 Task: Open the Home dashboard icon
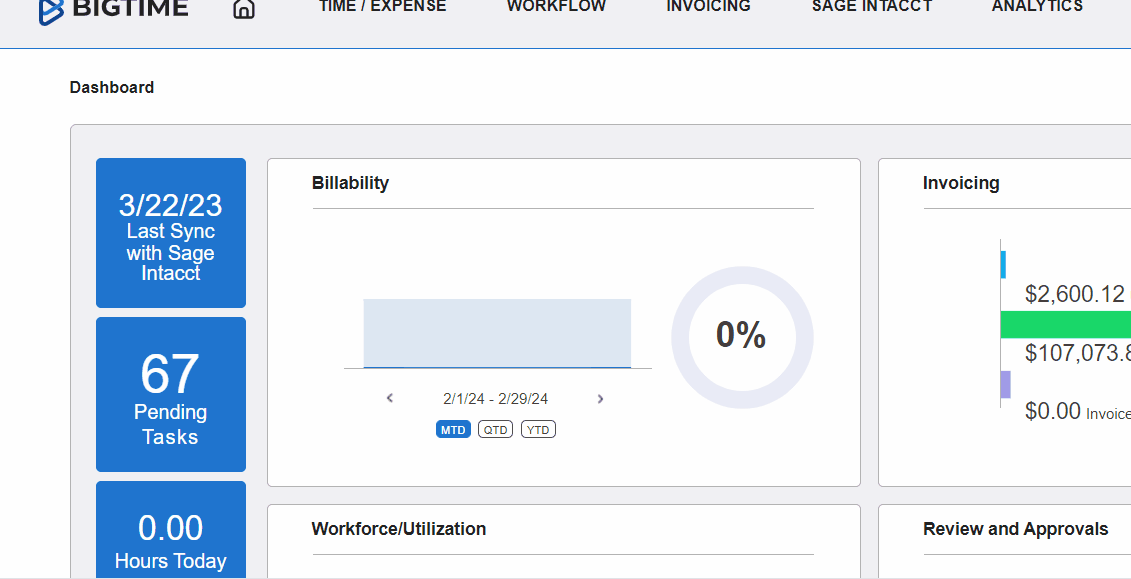click(x=243, y=9)
